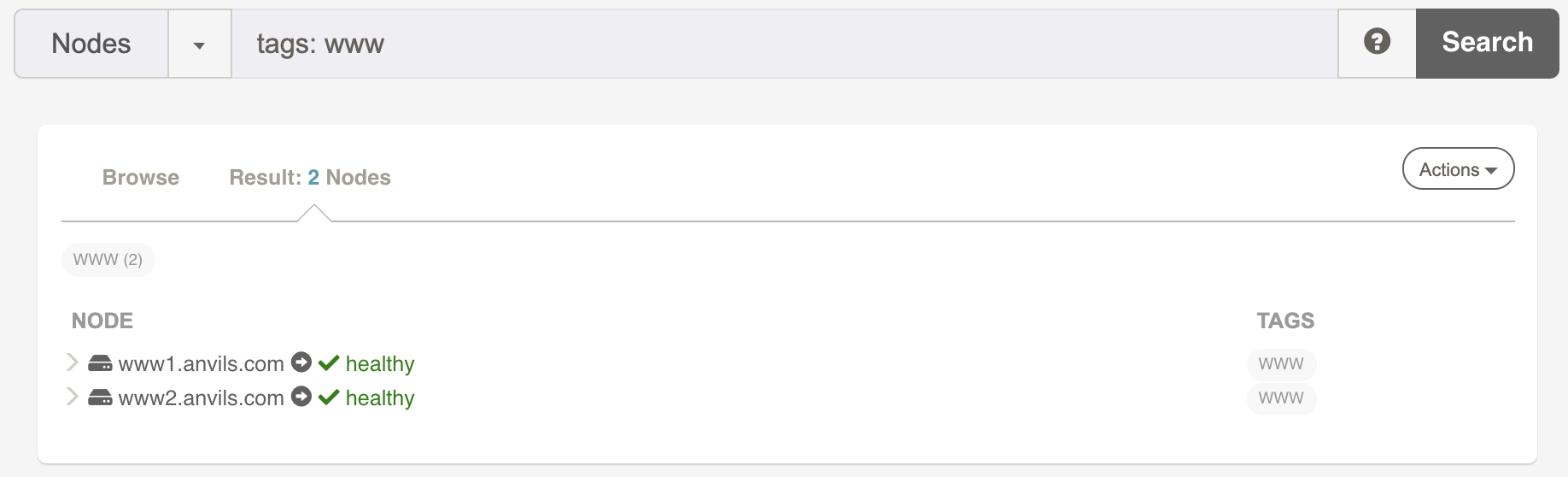Open the www2.anvils.com node link
Image resolution: width=1568 pixels, height=477 pixels.
click(201, 398)
